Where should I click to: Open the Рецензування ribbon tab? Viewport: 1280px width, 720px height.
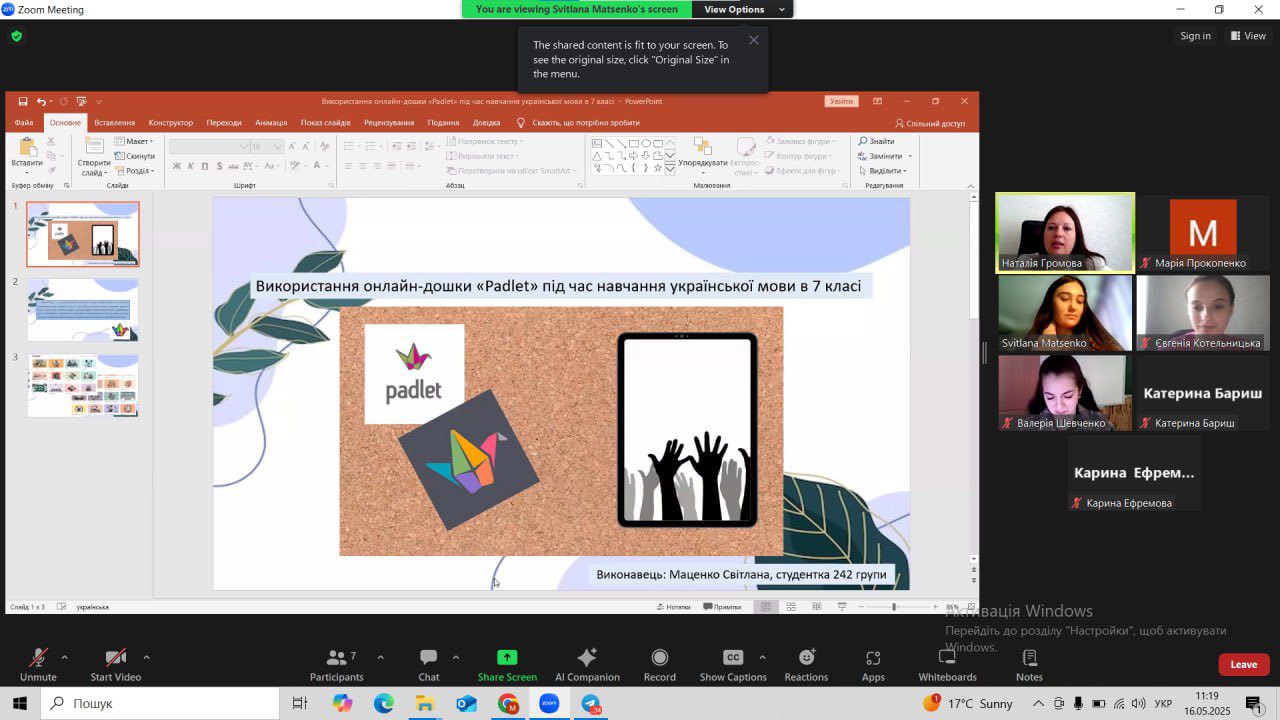click(x=389, y=123)
